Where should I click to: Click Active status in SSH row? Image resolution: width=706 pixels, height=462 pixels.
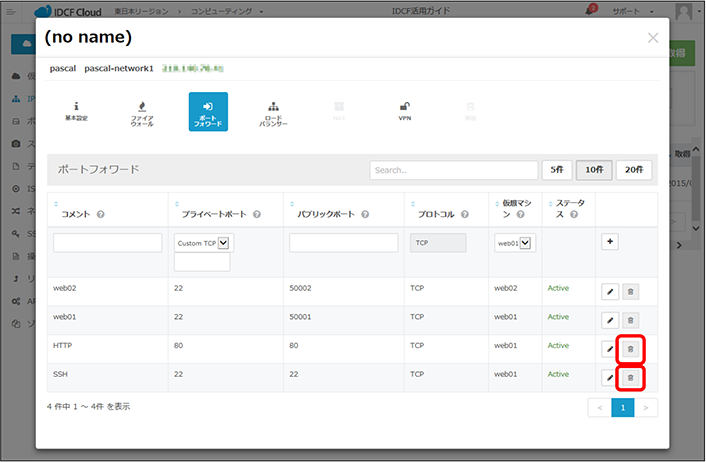(x=558, y=374)
